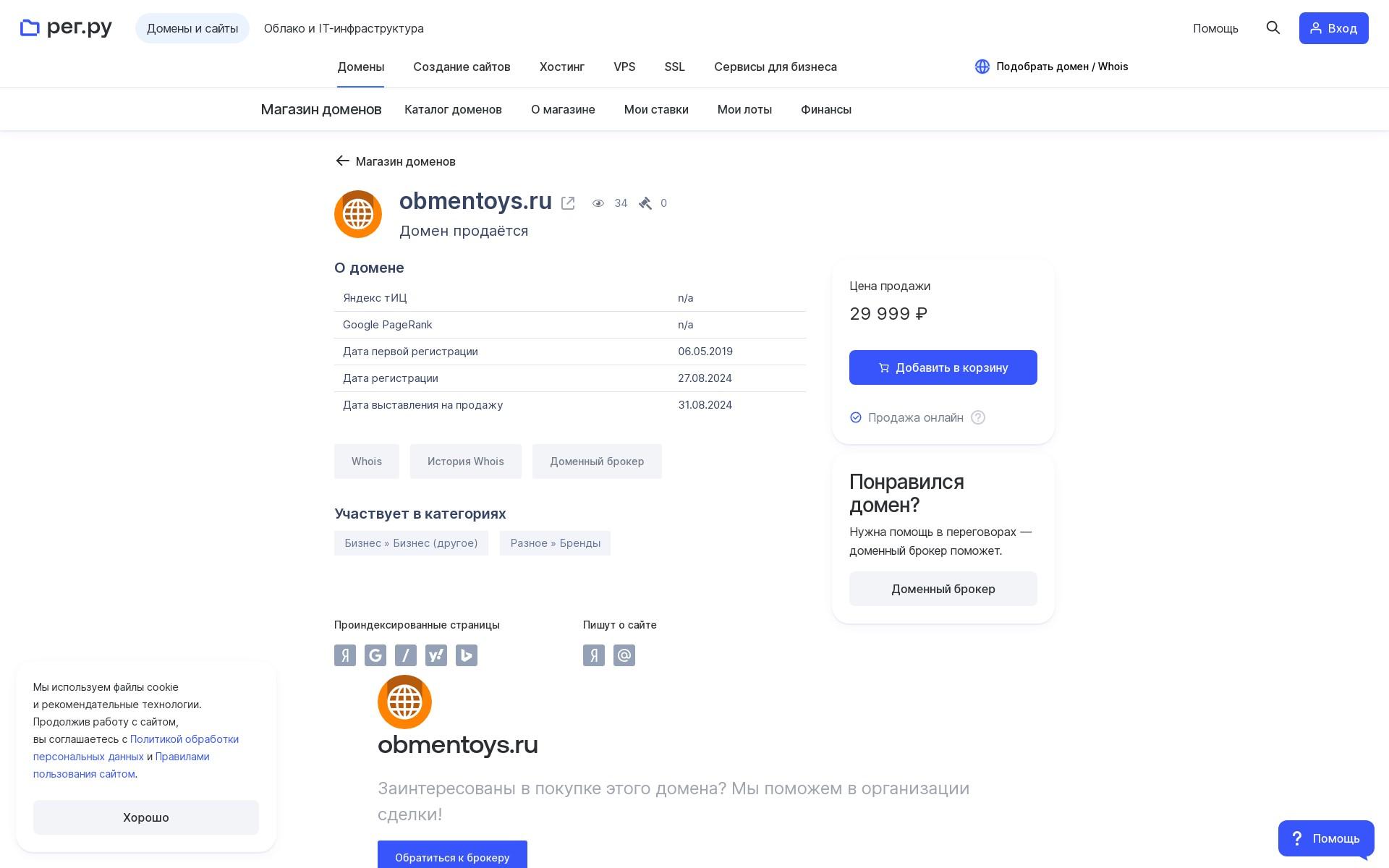Image resolution: width=1389 pixels, height=868 pixels.
Task: Click the Вход login button
Action: tap(1333, 28)
